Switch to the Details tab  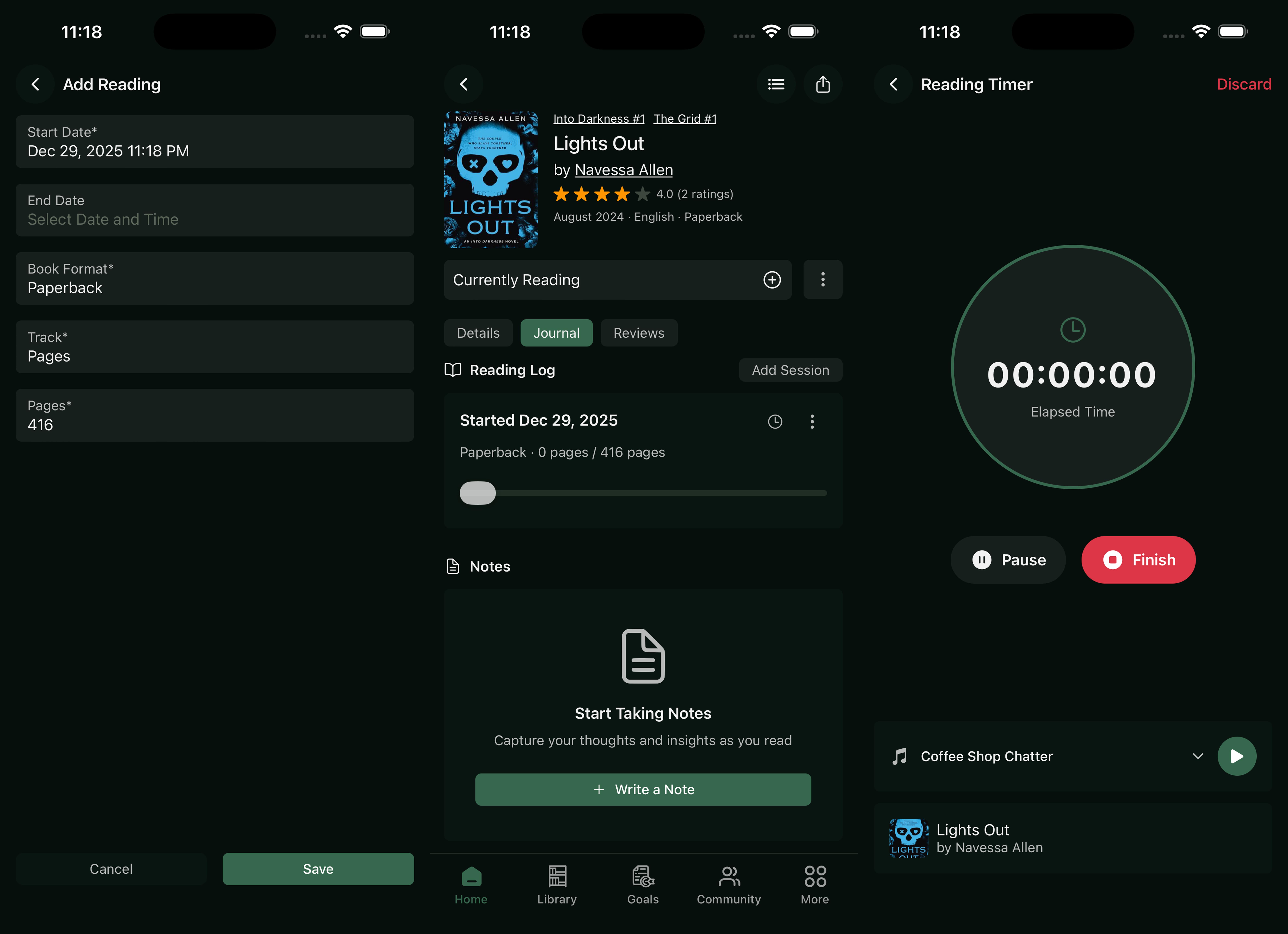(x=478, y=333)
